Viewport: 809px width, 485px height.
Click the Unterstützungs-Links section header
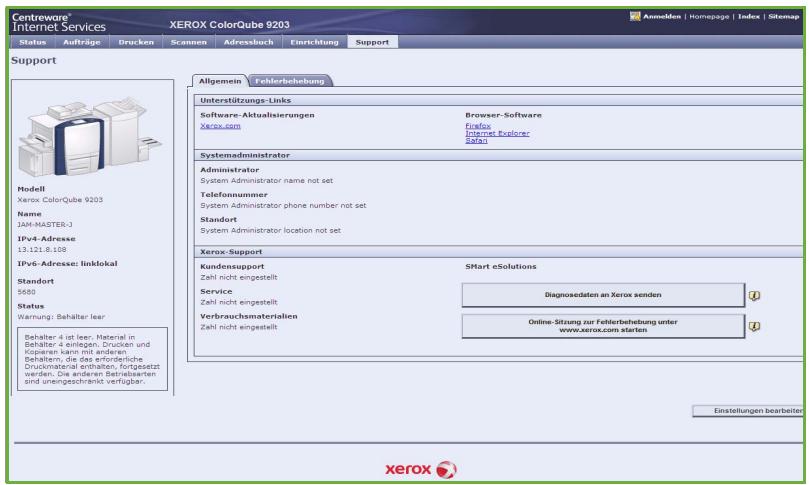coord(498,100)
